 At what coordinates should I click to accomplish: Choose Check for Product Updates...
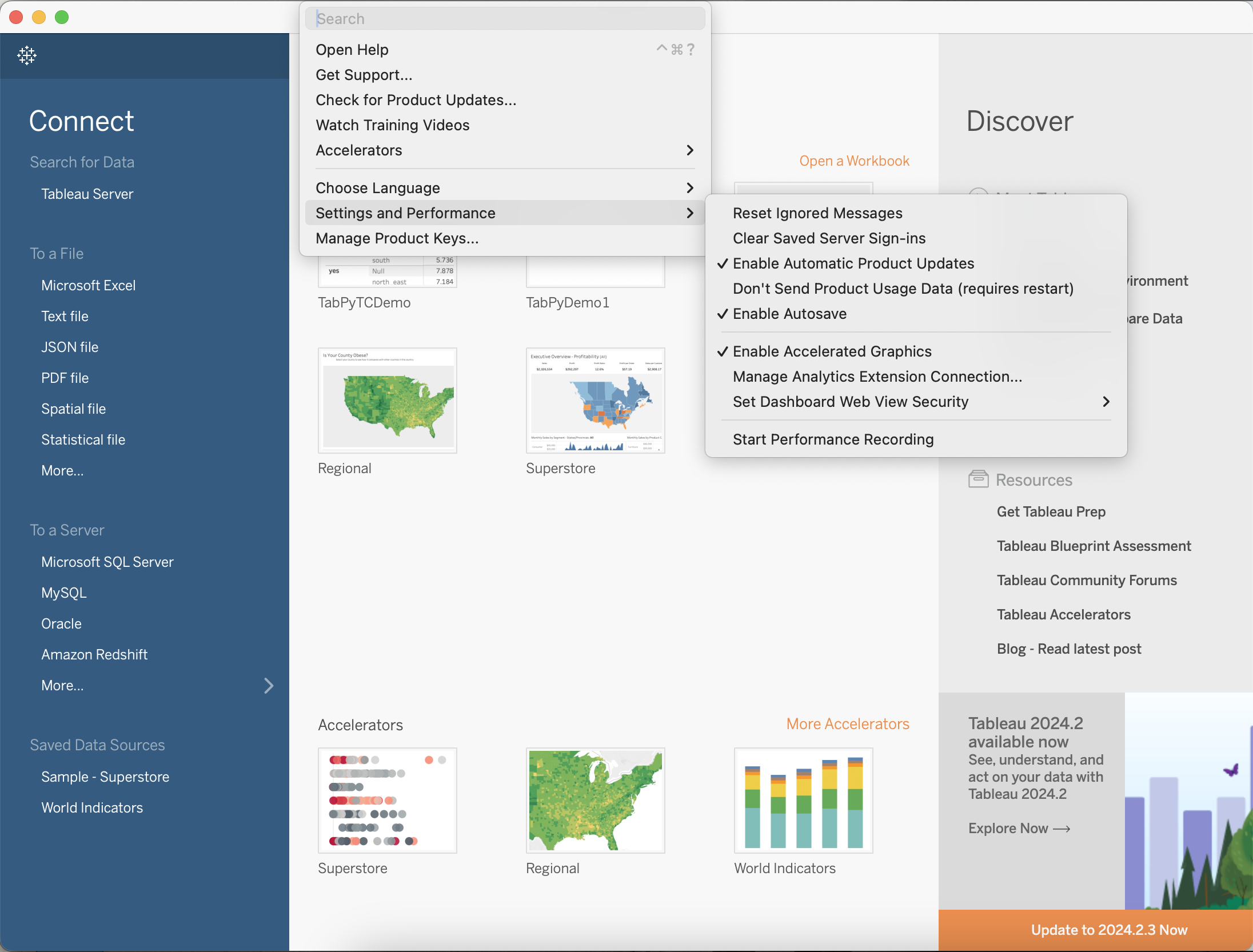[505, 100]
